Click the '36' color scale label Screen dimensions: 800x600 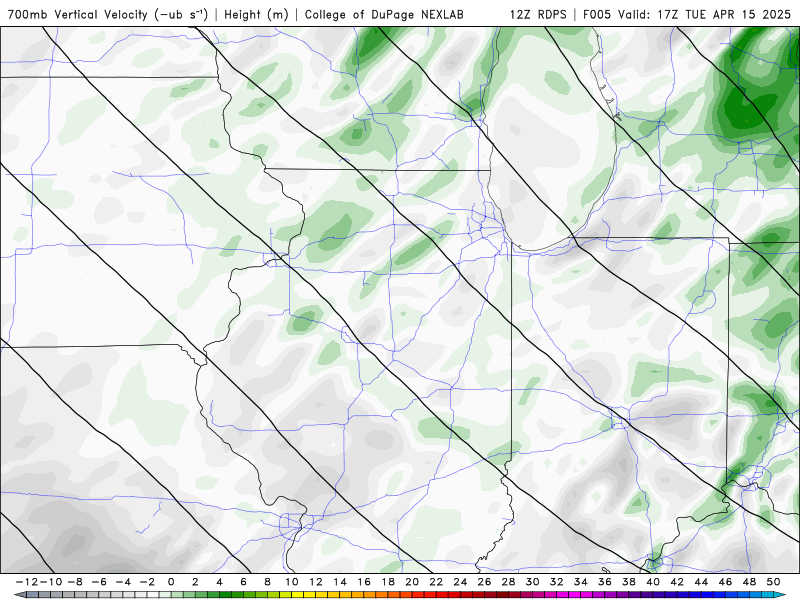pyautogui.click(x=605, y=582)
